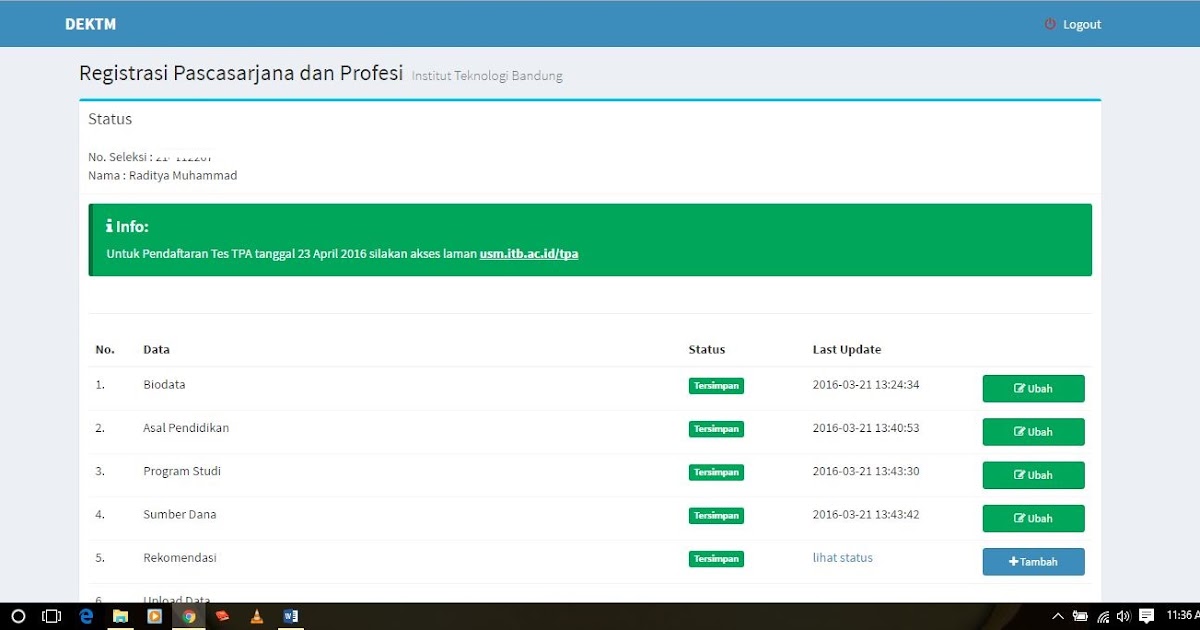Click the Registrasi Pascasarjana dan Profesi heading

(x=241, y=74)
